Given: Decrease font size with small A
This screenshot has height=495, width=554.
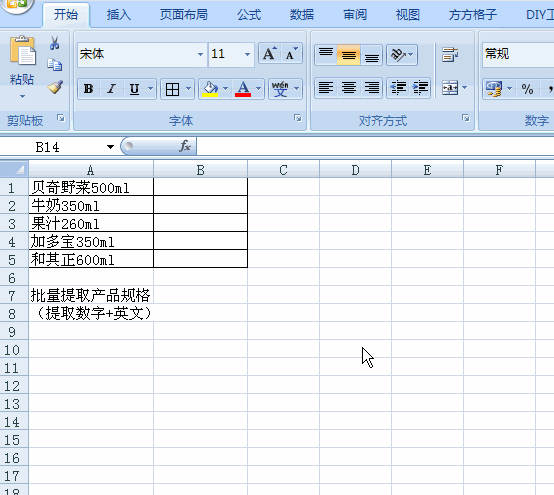Looking at the screenshot, I should (x=291, y=54).
